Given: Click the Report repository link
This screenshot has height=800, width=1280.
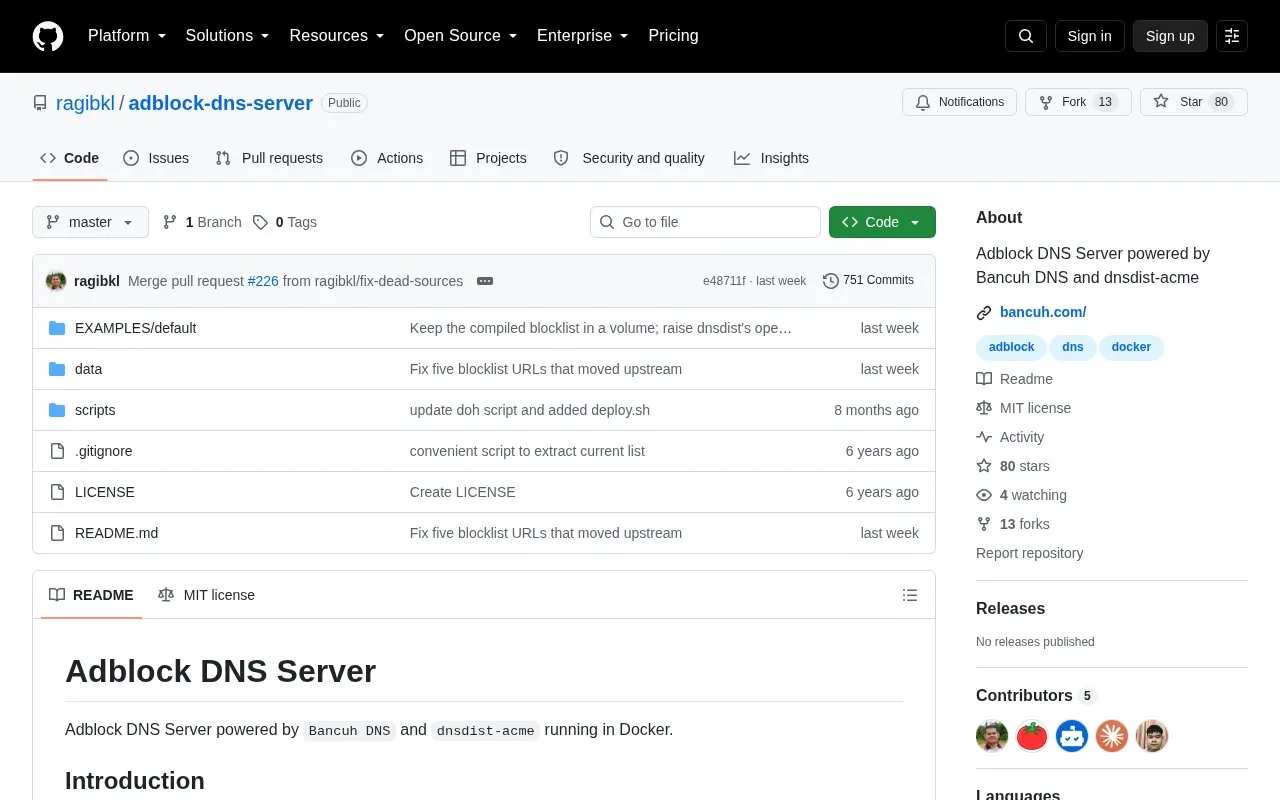Looking at the screenshot, I should pyautogui.click(x=1029, y=553).
